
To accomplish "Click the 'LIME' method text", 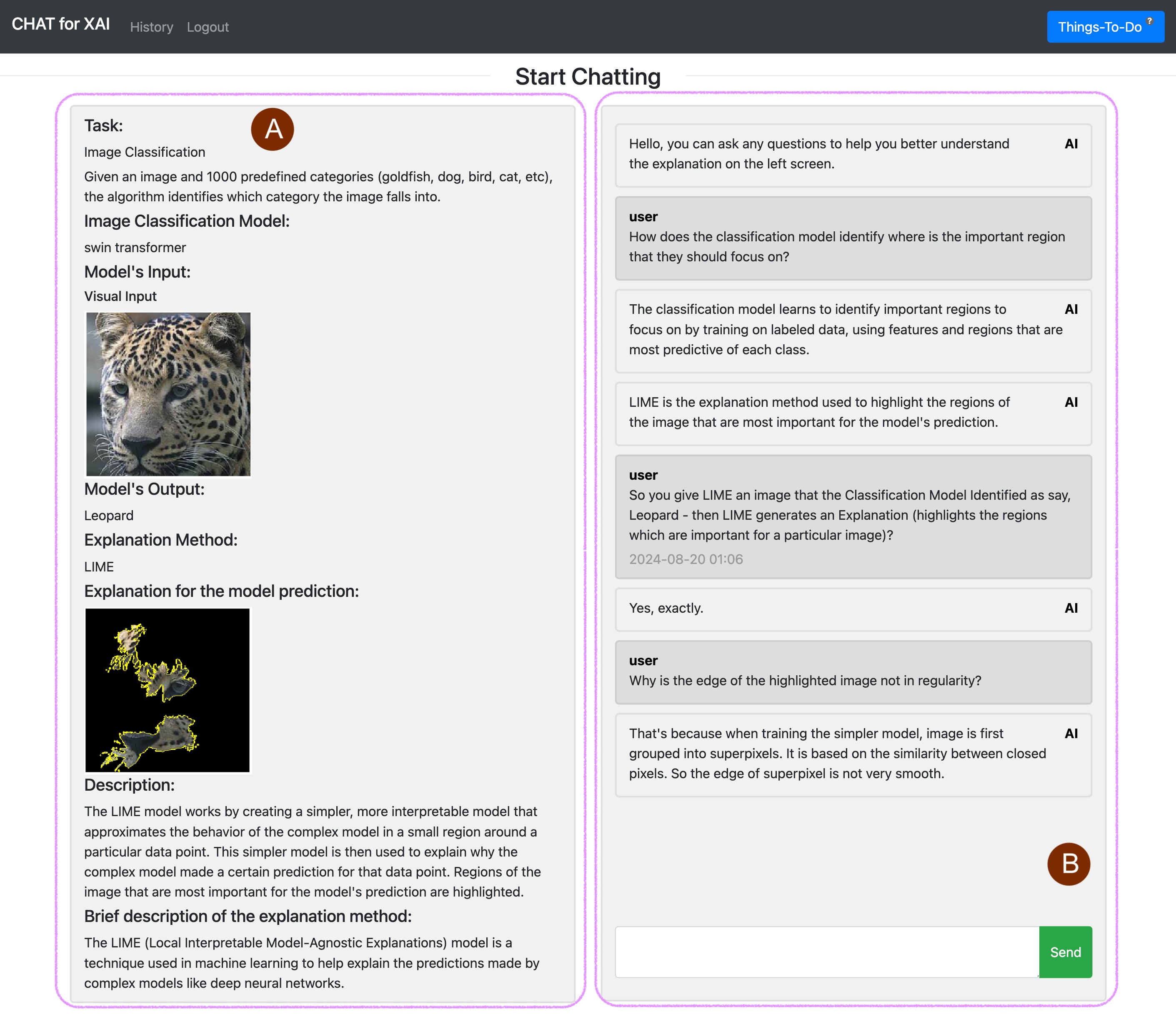I will coord(99,566).
